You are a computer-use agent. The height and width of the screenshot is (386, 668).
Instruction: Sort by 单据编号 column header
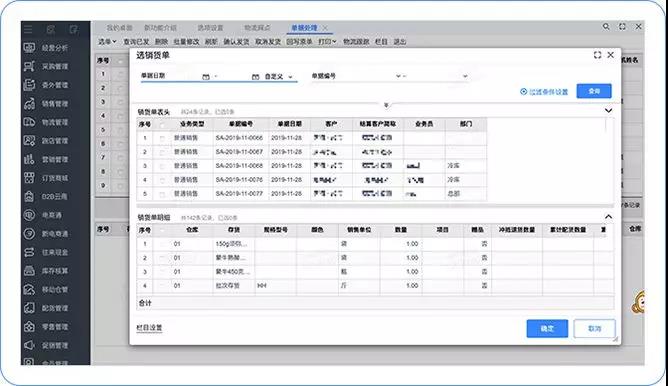241,124
